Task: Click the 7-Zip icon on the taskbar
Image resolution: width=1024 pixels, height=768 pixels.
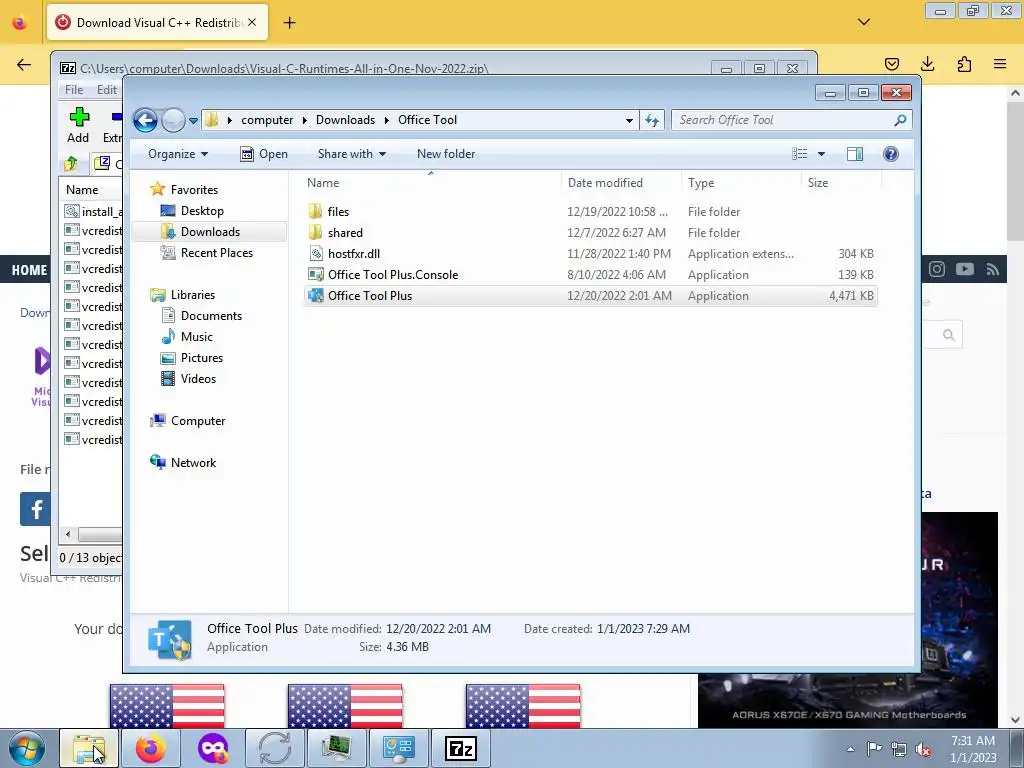Action: [x=461, y=748]
